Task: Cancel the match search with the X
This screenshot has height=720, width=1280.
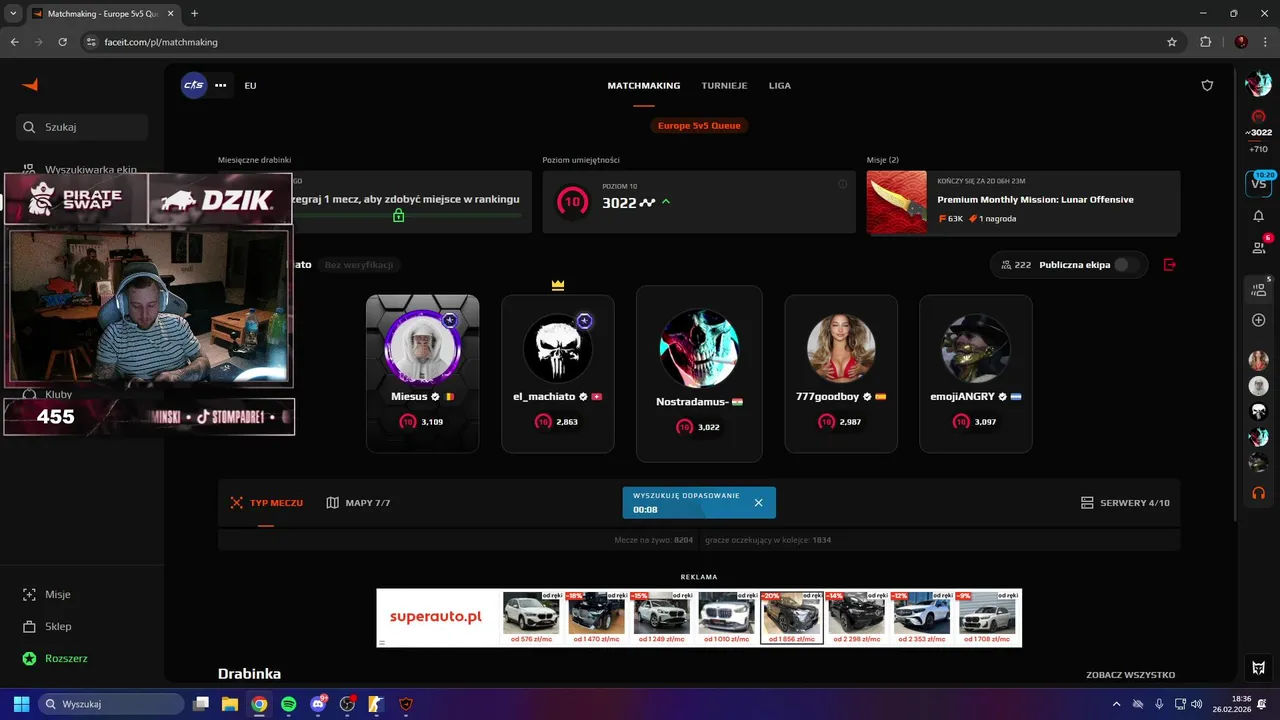Action: (758, 503)
